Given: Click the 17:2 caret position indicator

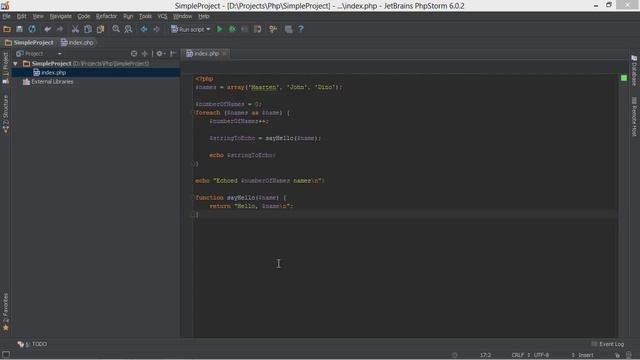Looking at the screenshot, I should [485, 355].
